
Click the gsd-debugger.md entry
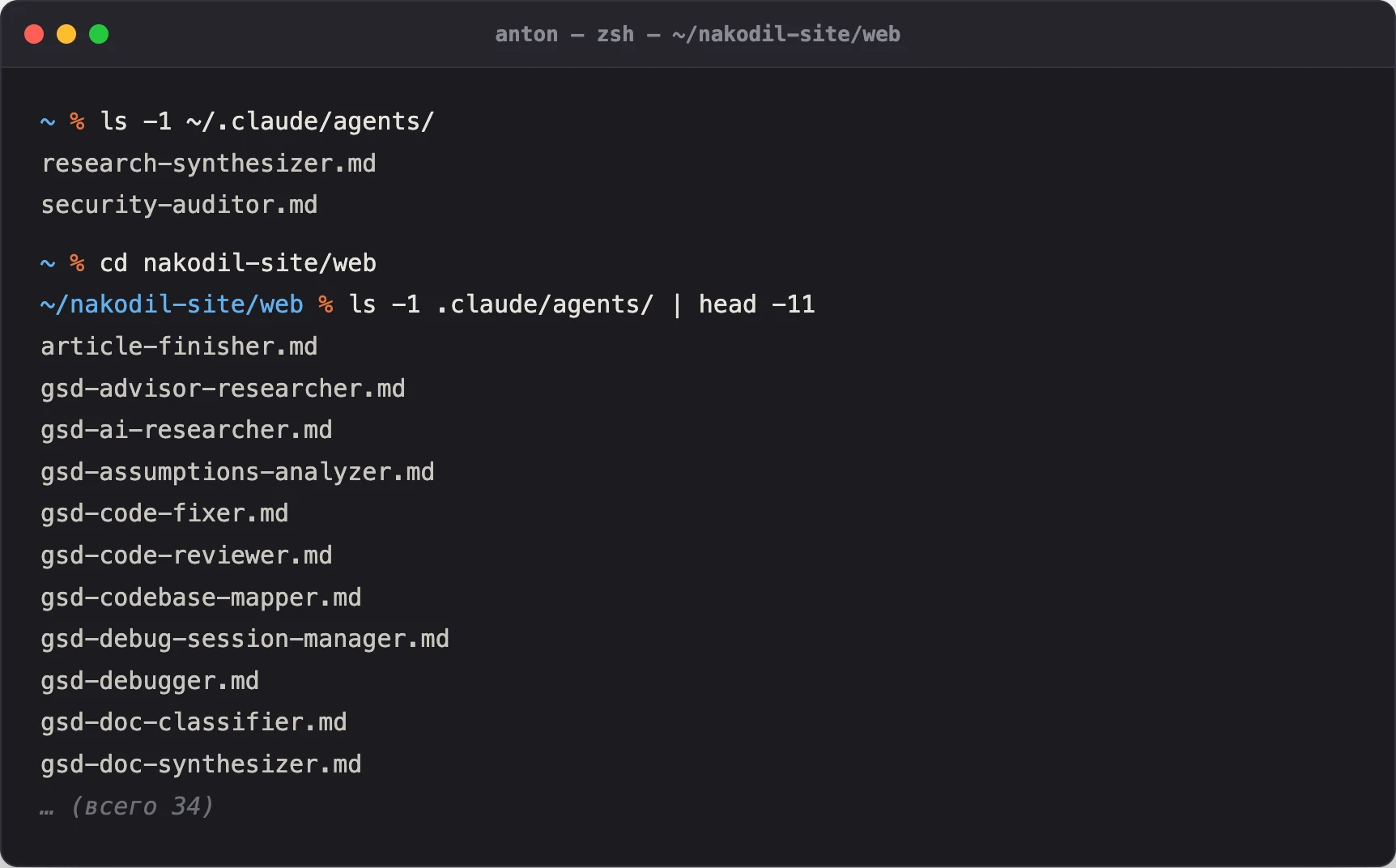151,681
